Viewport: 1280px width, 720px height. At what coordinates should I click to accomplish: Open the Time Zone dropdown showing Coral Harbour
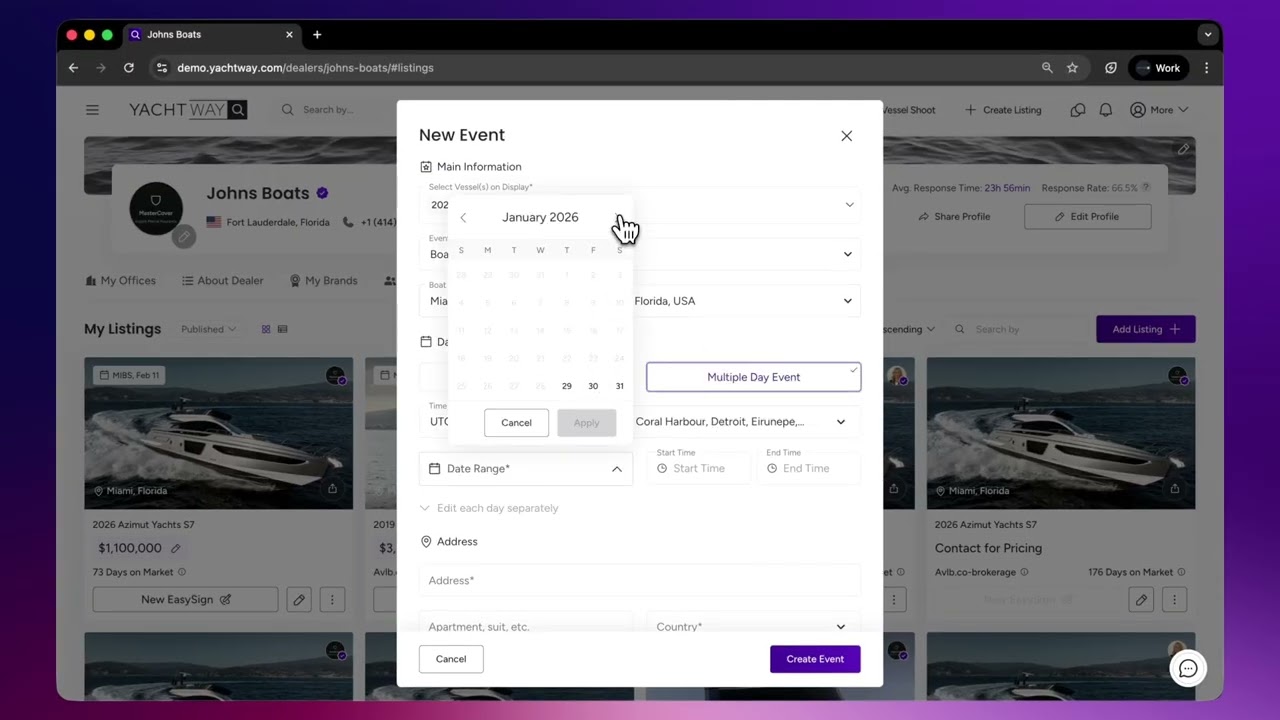[740, 421]
